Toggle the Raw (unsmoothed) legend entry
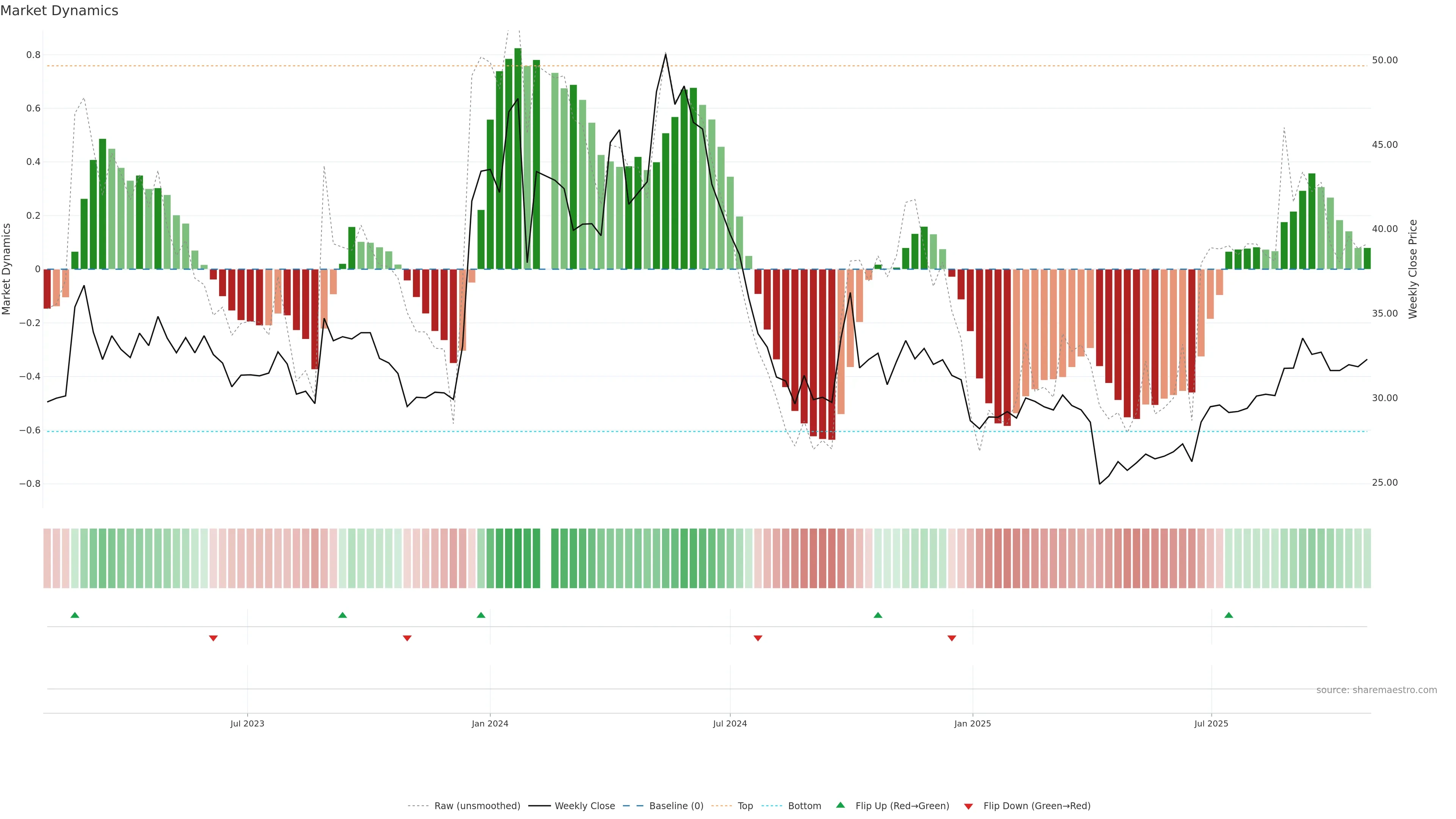The width and height of the screenshot is (1456, 819). pos(477,806)
